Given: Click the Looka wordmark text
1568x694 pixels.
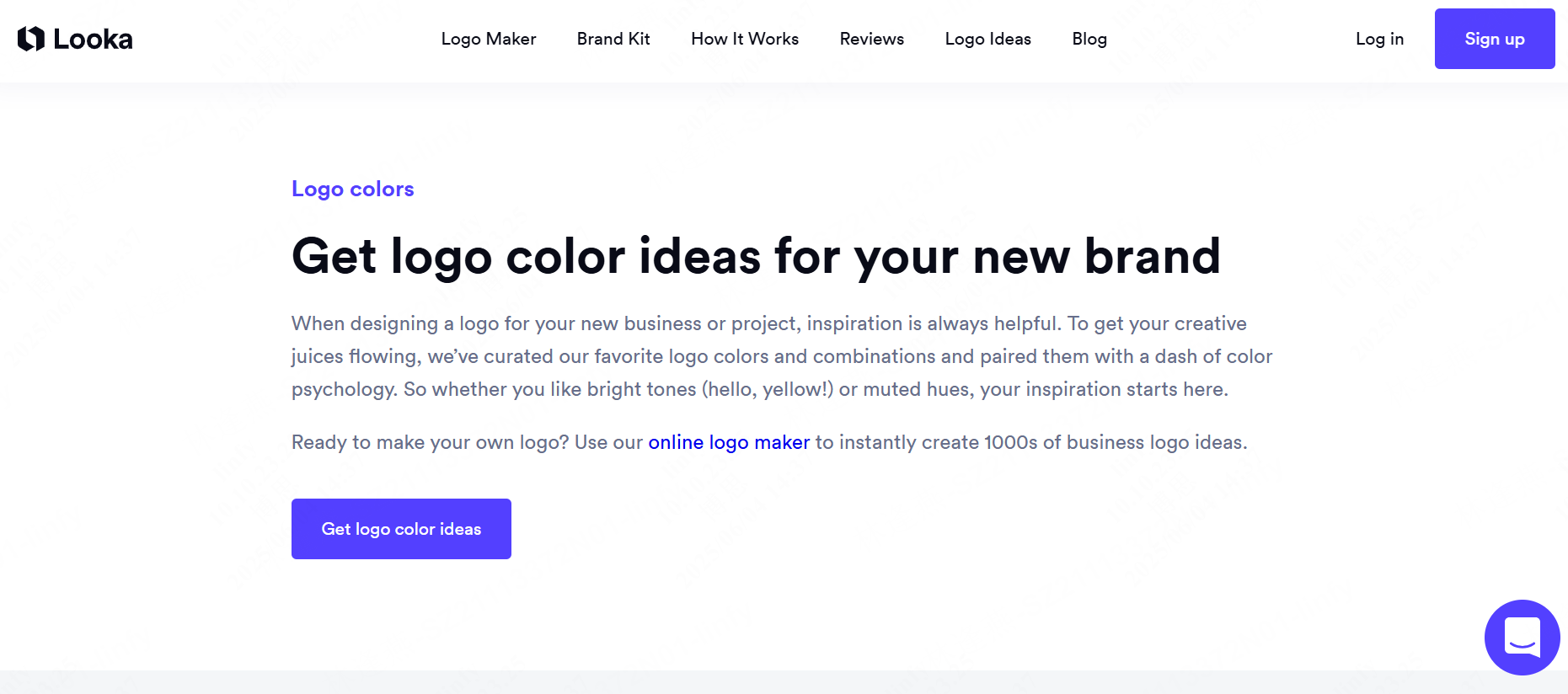Looking at the screenshot, I should coord(93,39).
